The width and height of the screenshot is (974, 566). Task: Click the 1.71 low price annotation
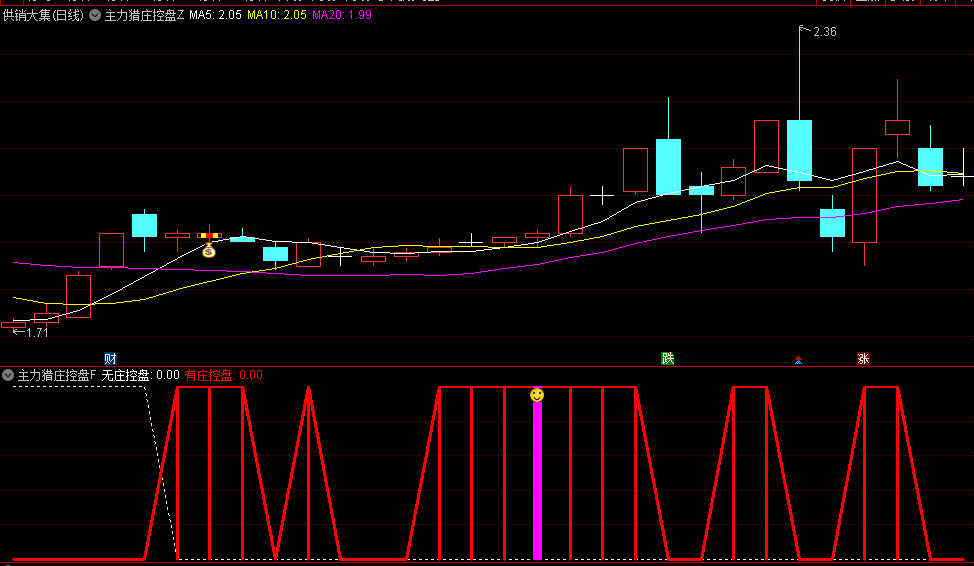pyautogui.click(x=36, y=332)
